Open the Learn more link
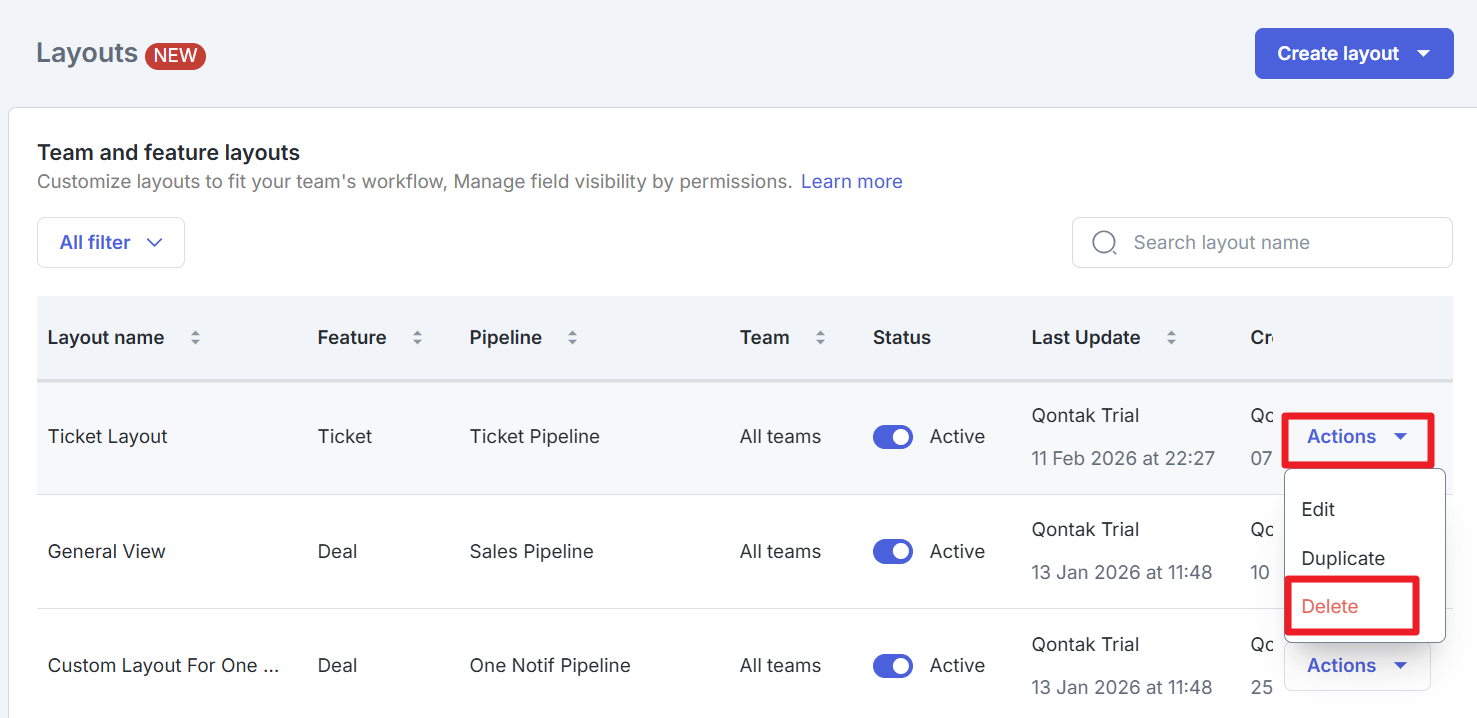The width and height of the screenshot is (1477, 718). [x=851, y=182]
